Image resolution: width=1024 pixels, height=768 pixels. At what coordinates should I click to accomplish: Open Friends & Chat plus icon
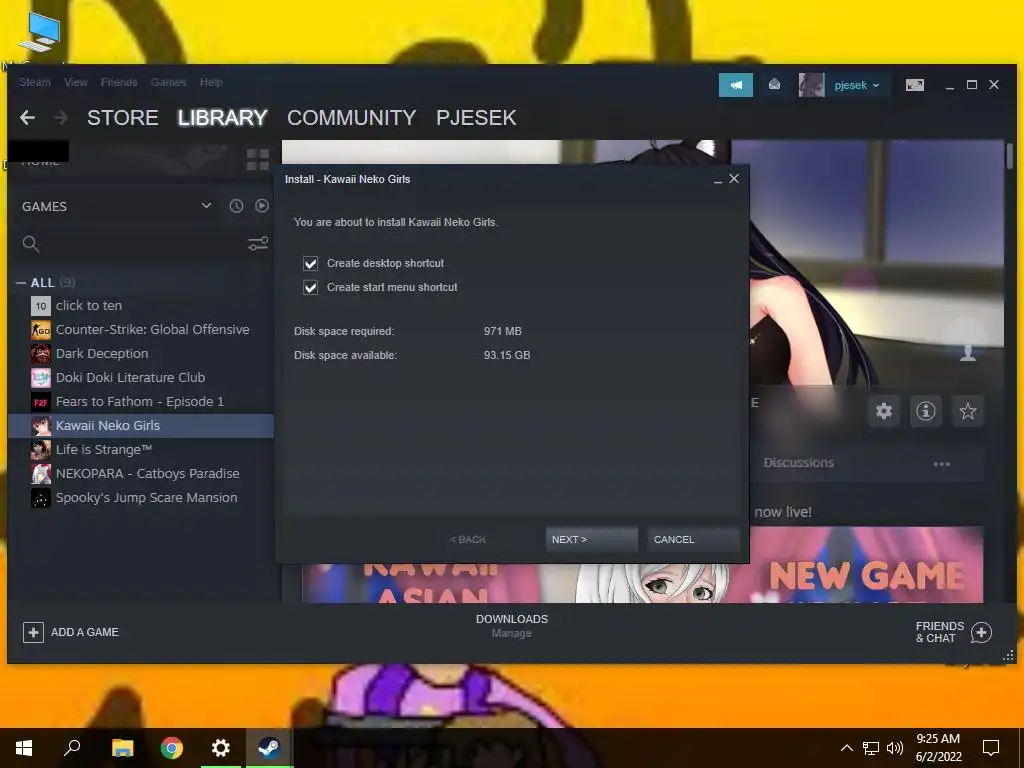coord(981,632)
